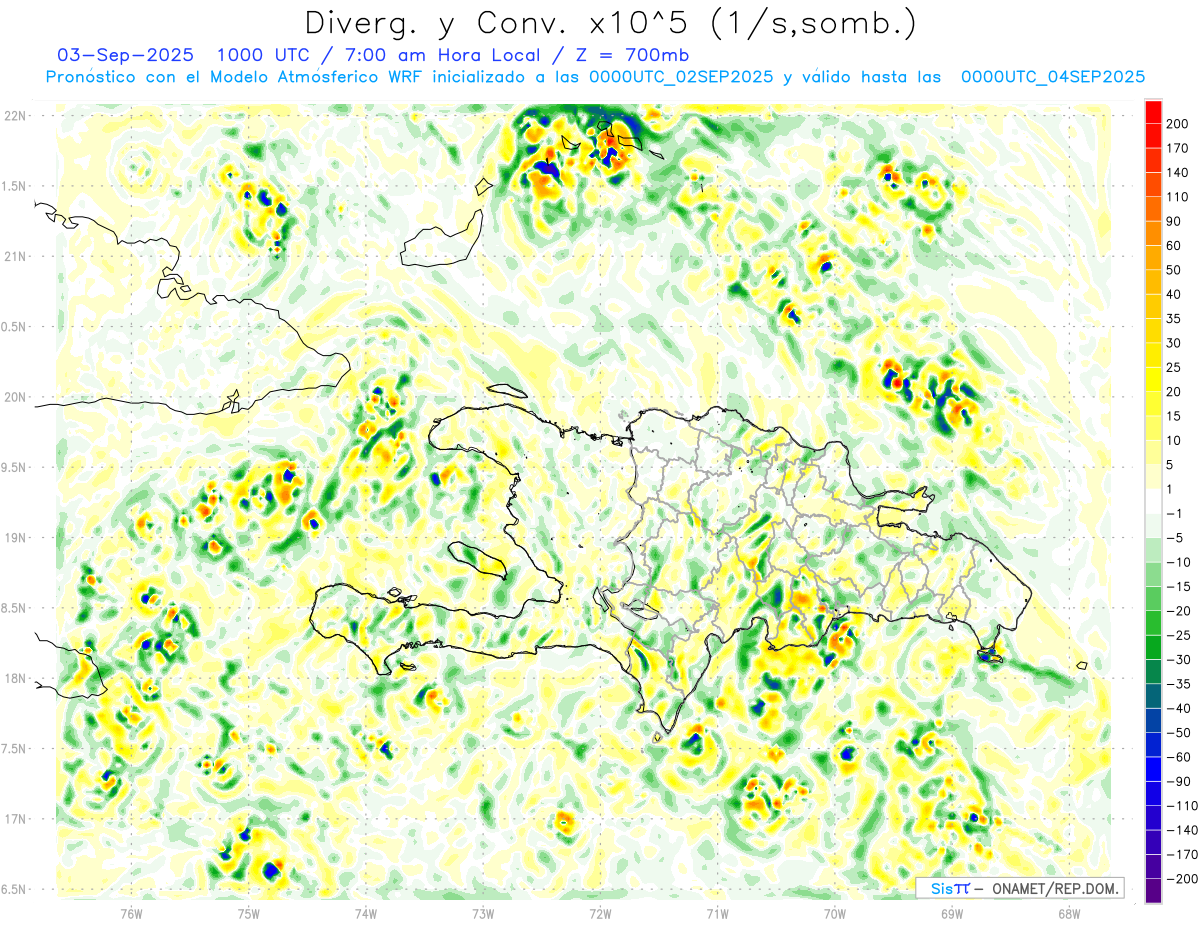Viewport: 1200px width, 927px height.
Task: Click the '71W' longitude label
Action: point(717,913)
